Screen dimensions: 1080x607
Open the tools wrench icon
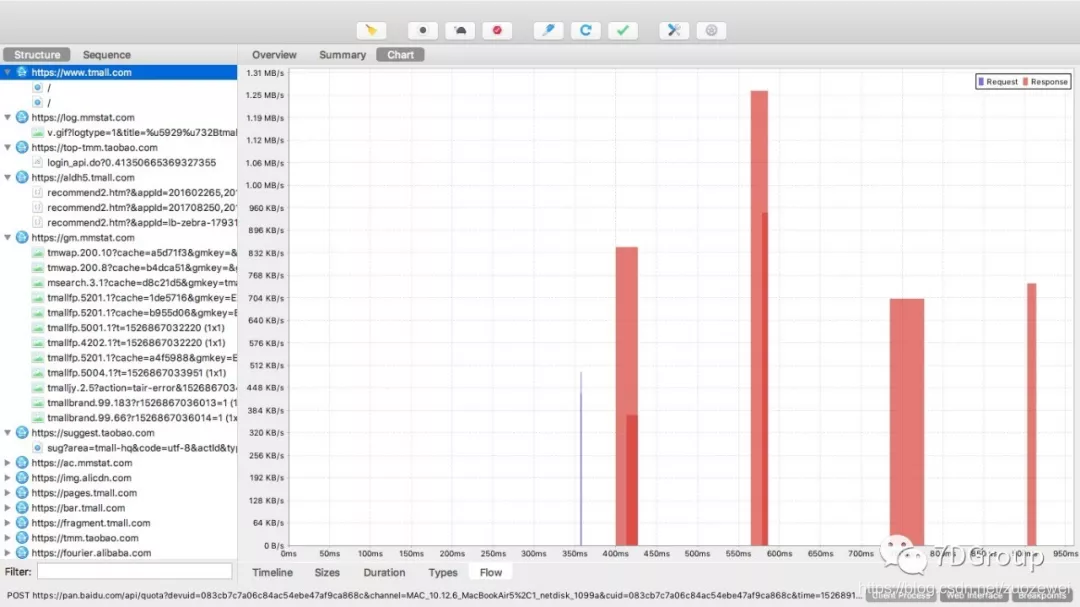click(674, 30)
